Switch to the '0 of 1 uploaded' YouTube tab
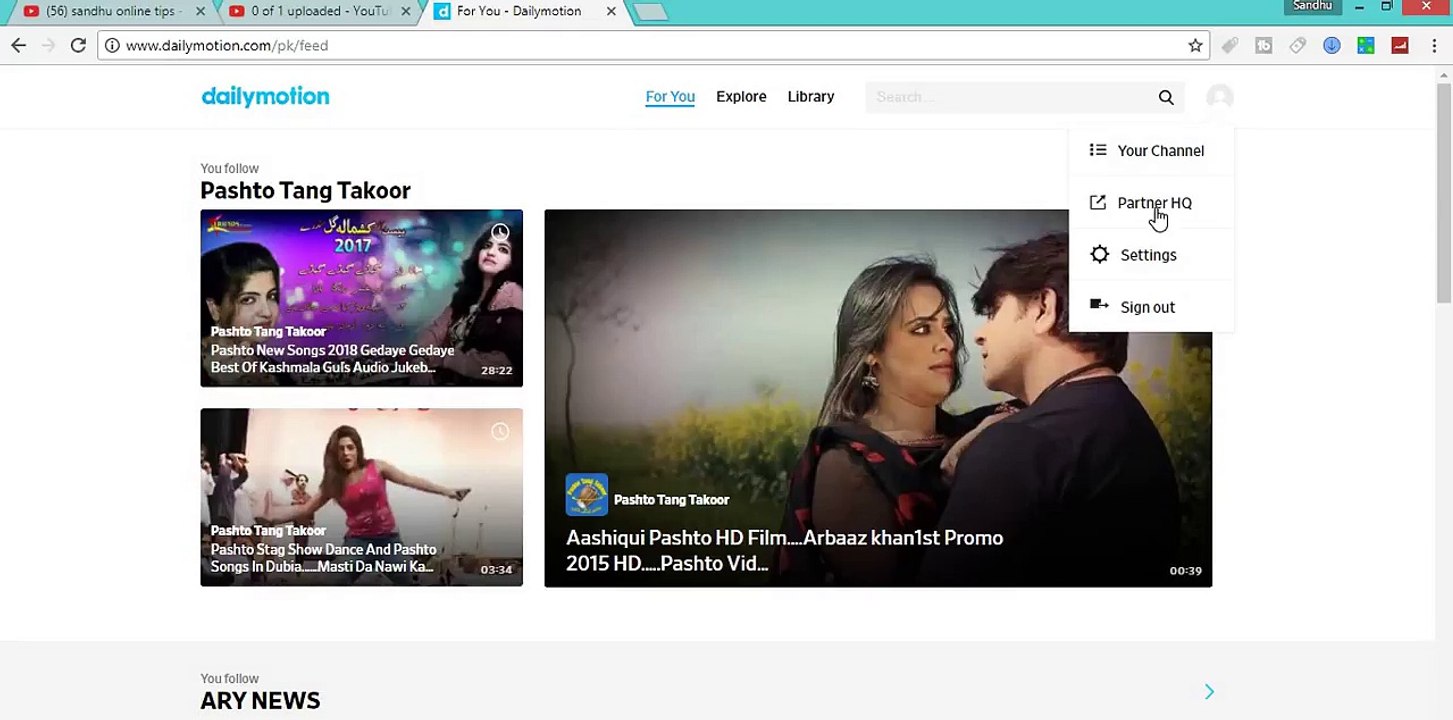 tap(318, 11)
